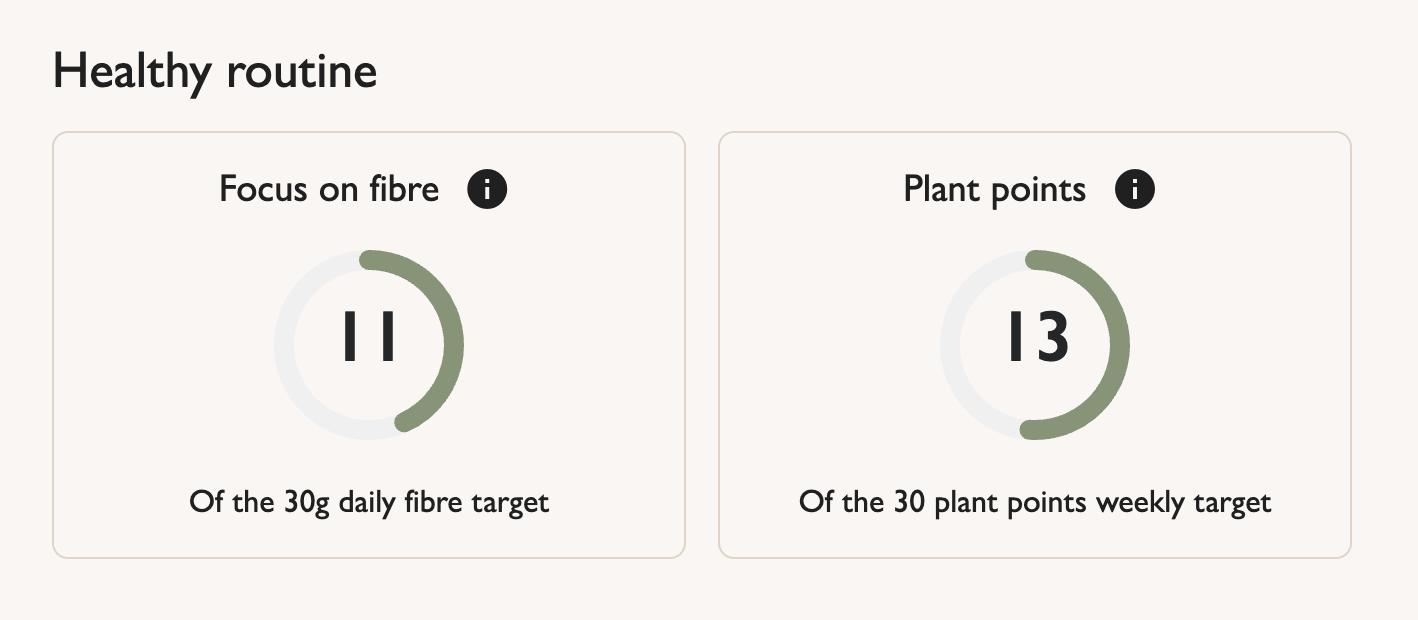Viewport: 1418px width, 620px height.
Task: Click the info icon beside Focus on fibre
Action: click(487, 189)
